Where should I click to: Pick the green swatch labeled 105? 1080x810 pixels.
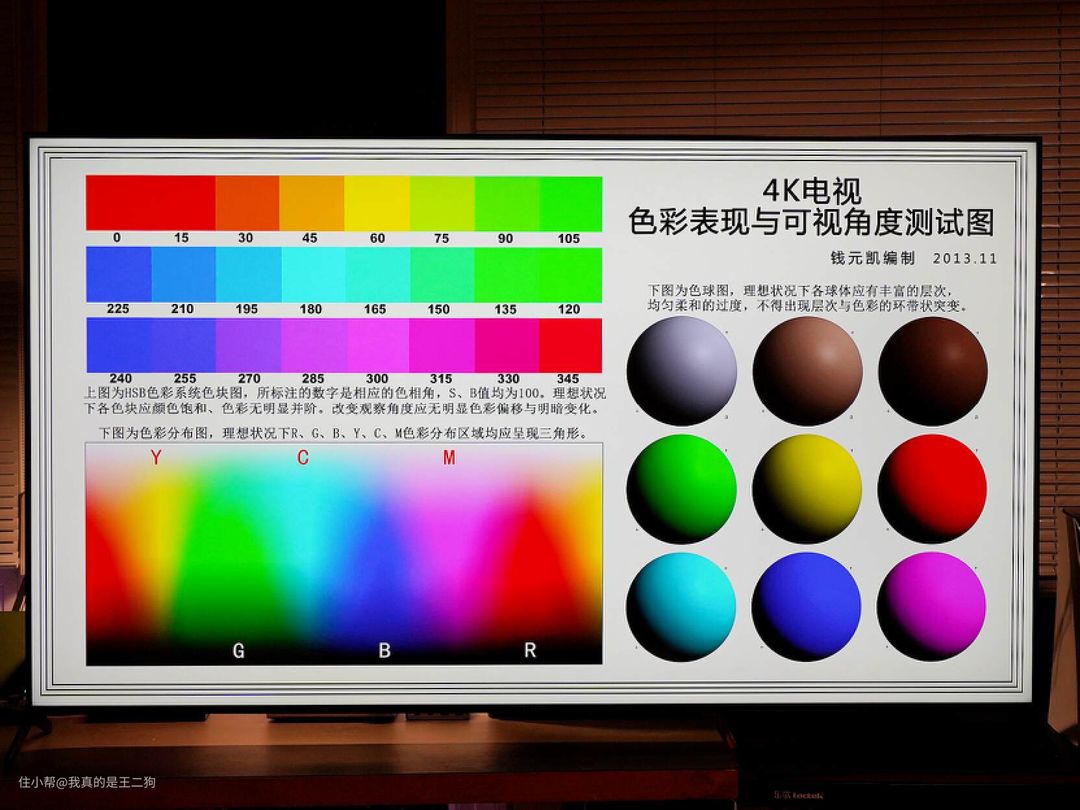571,203
